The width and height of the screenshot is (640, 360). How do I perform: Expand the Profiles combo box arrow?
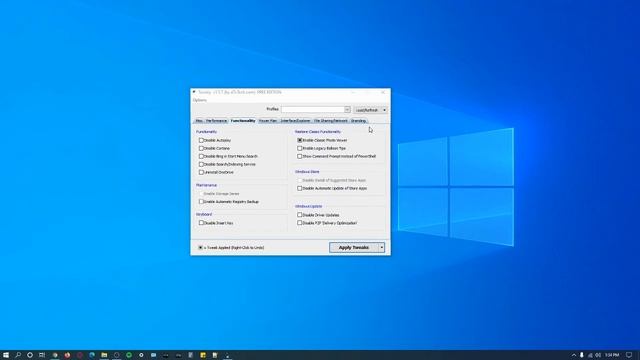pos(347,109)
